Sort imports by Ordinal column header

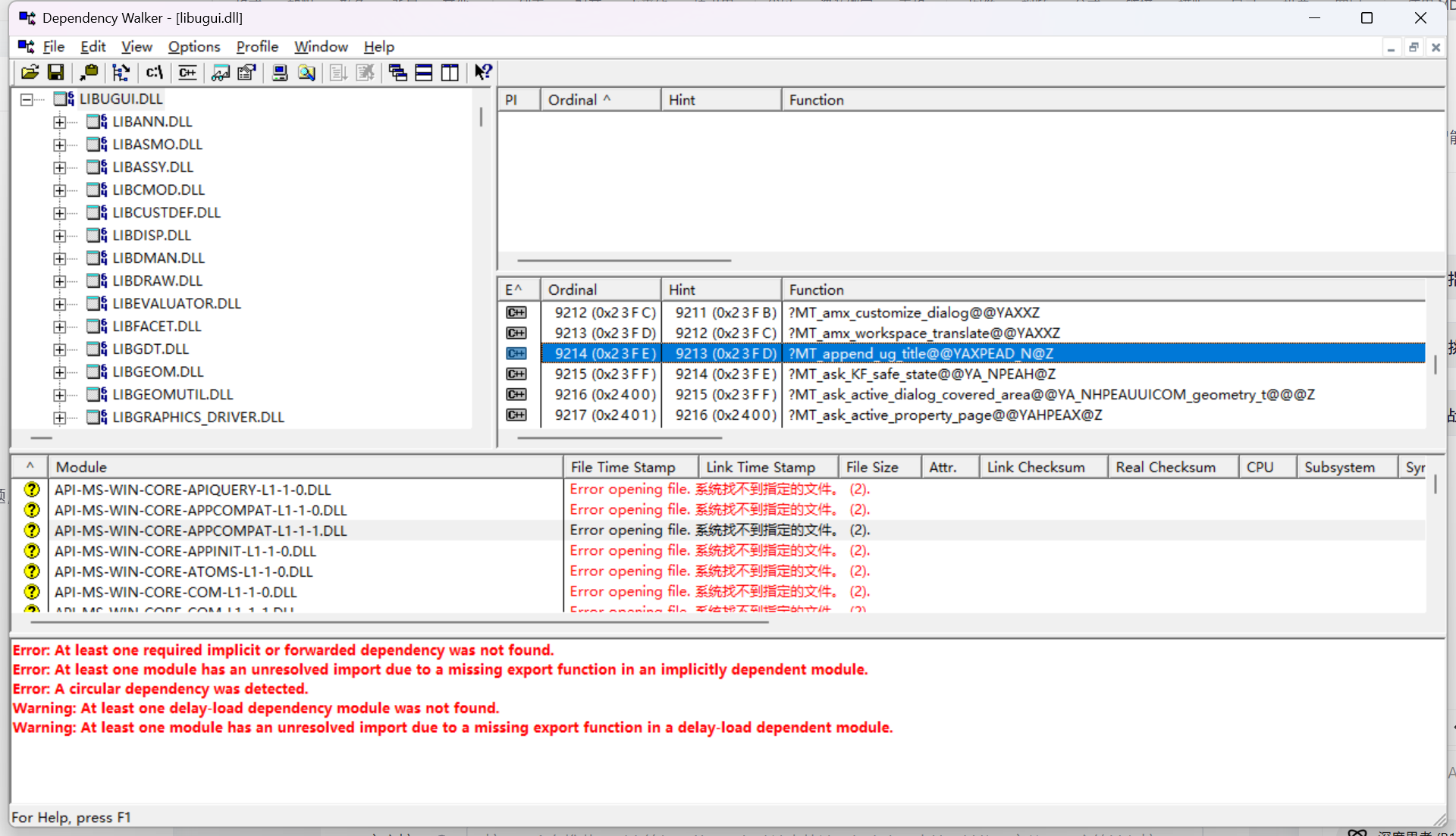601,100
